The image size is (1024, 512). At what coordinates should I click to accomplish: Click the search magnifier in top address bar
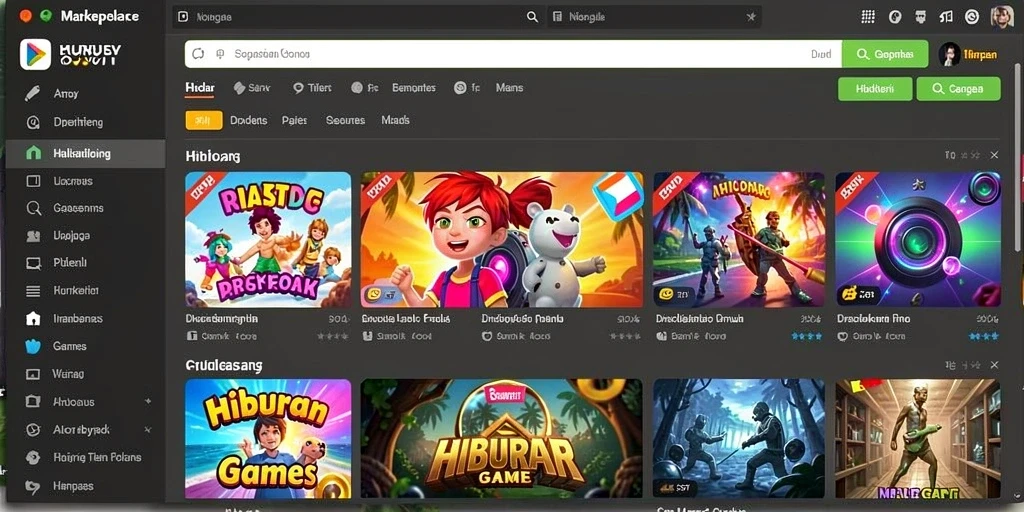tap(532, 18)
